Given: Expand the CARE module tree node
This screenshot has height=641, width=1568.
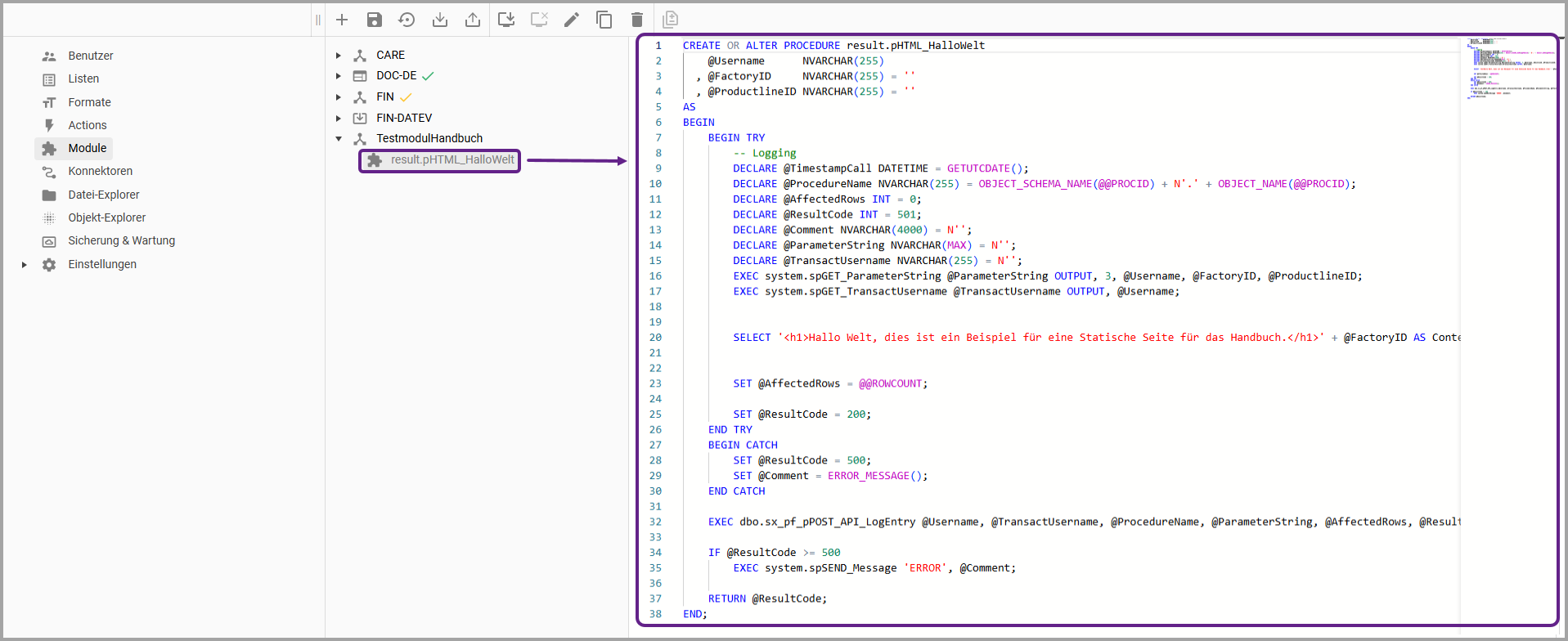Looking at the screenshot, I should click(339, 56).
